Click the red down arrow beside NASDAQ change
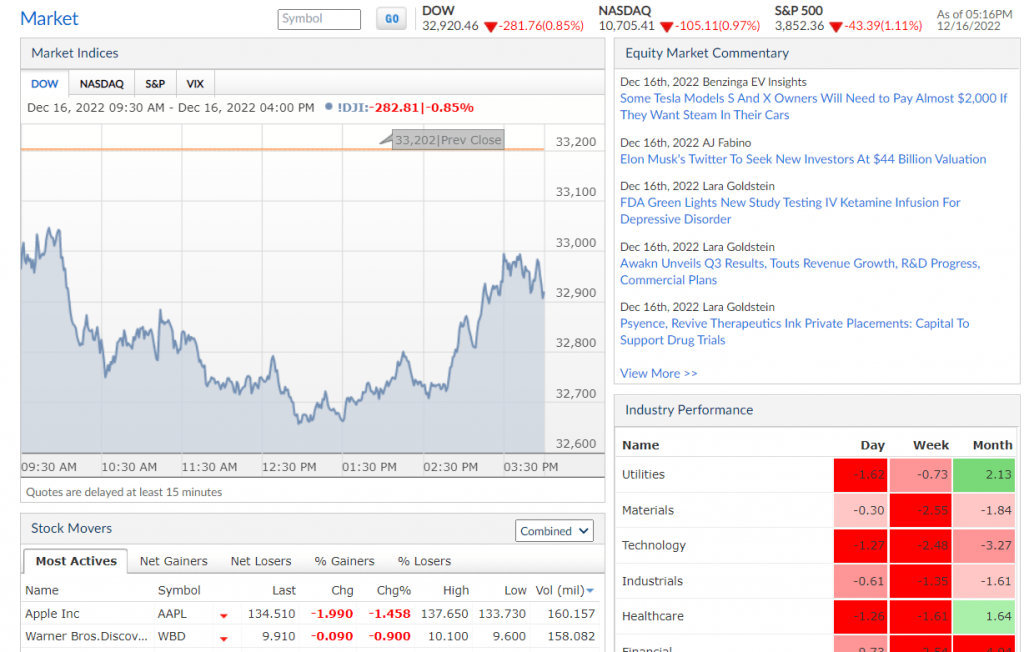 666,27
